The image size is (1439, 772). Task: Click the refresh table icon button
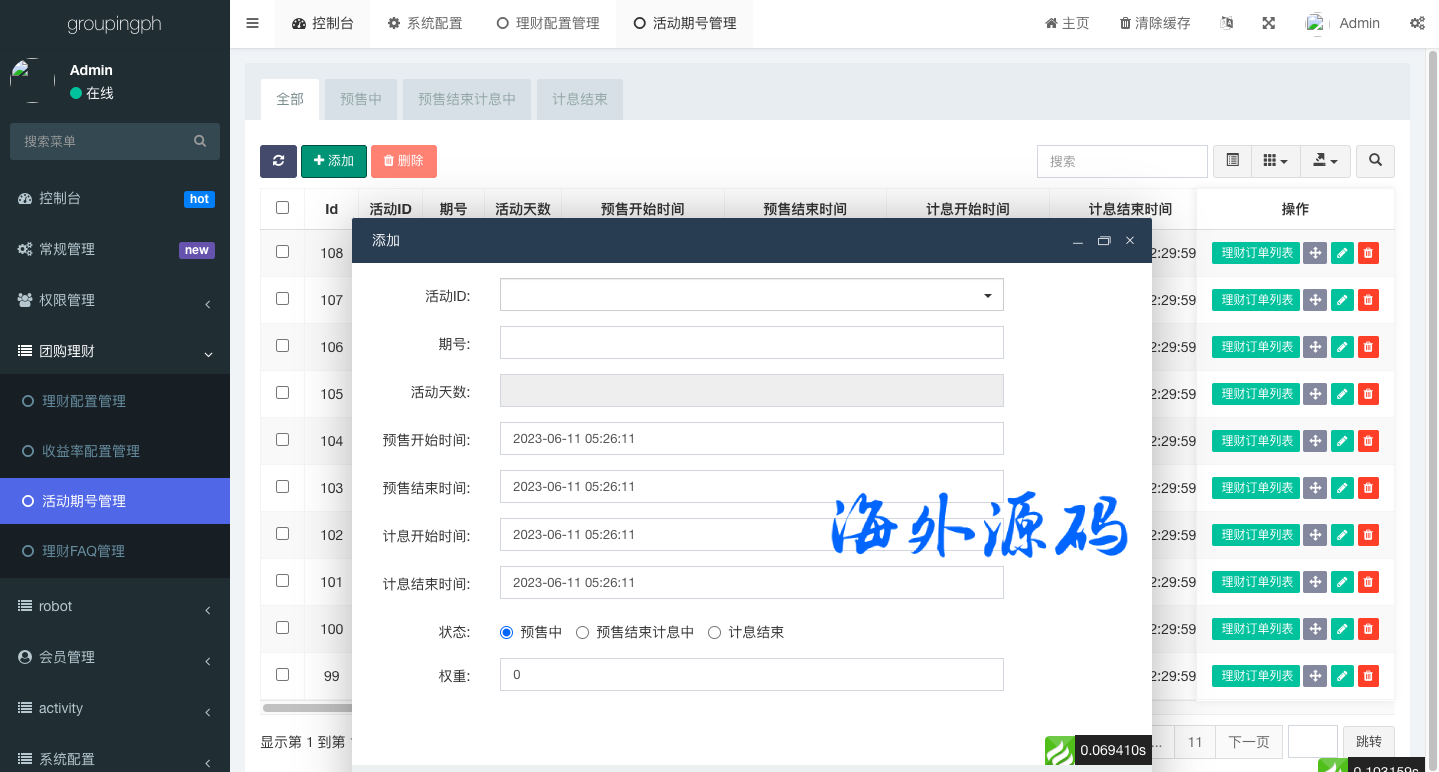(278, 161)
